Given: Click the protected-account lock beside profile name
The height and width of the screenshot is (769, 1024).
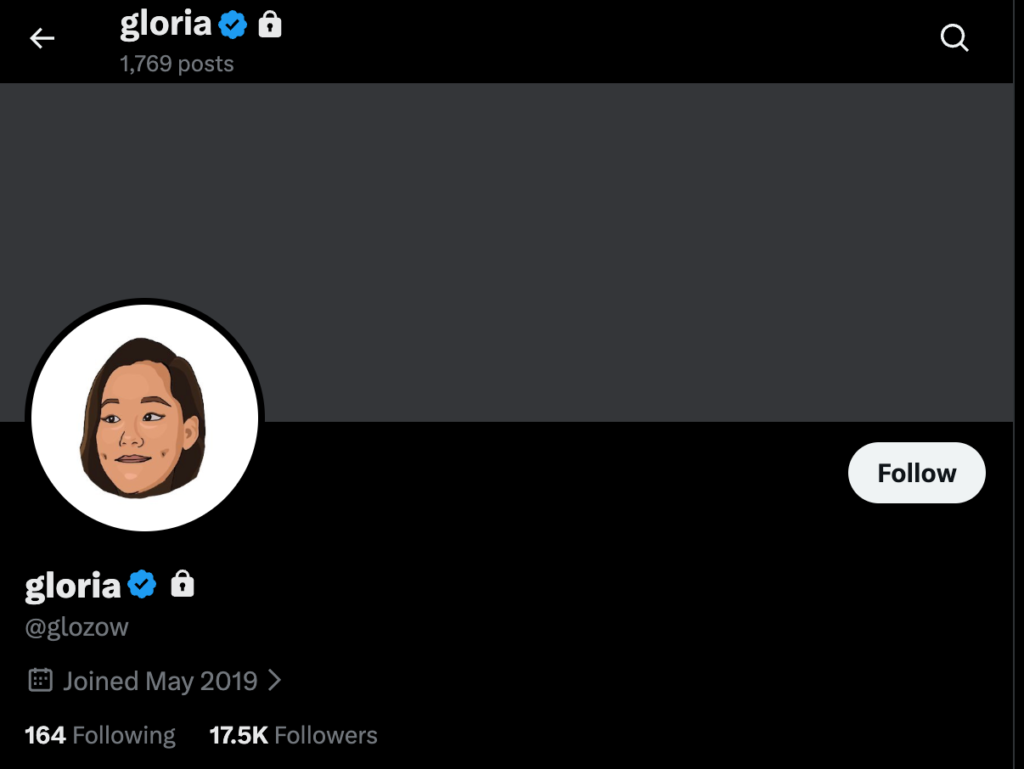Looking at the screenshot, I should [182, 584].
